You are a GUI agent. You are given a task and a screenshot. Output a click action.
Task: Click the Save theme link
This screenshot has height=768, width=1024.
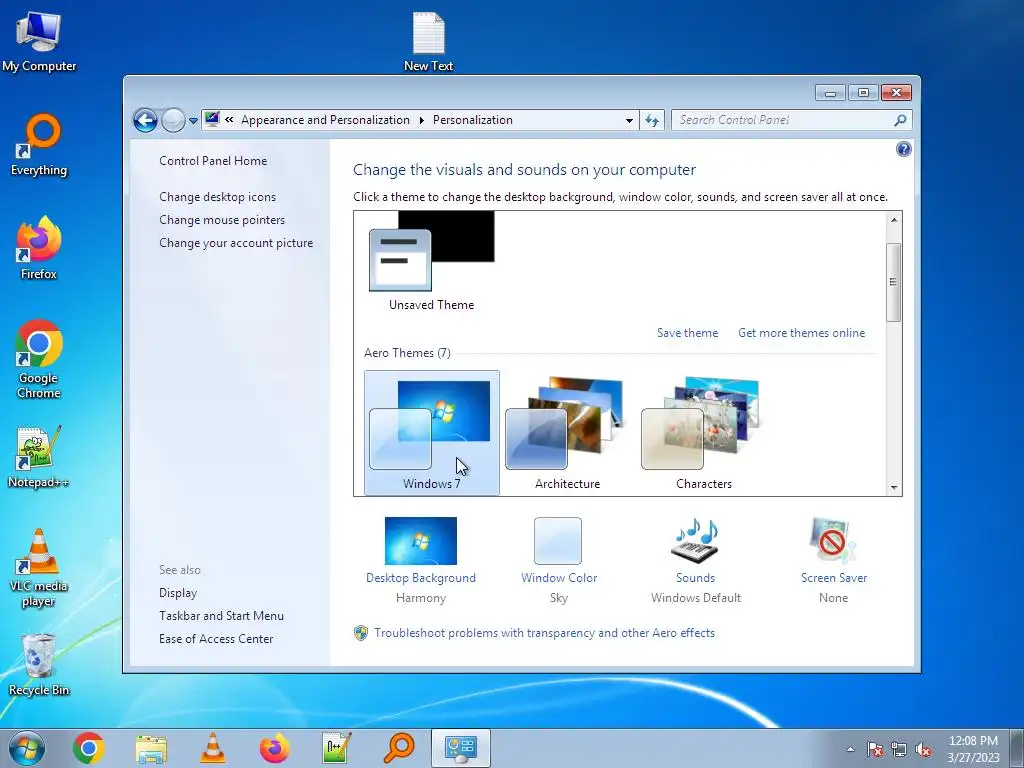point(687,333)
